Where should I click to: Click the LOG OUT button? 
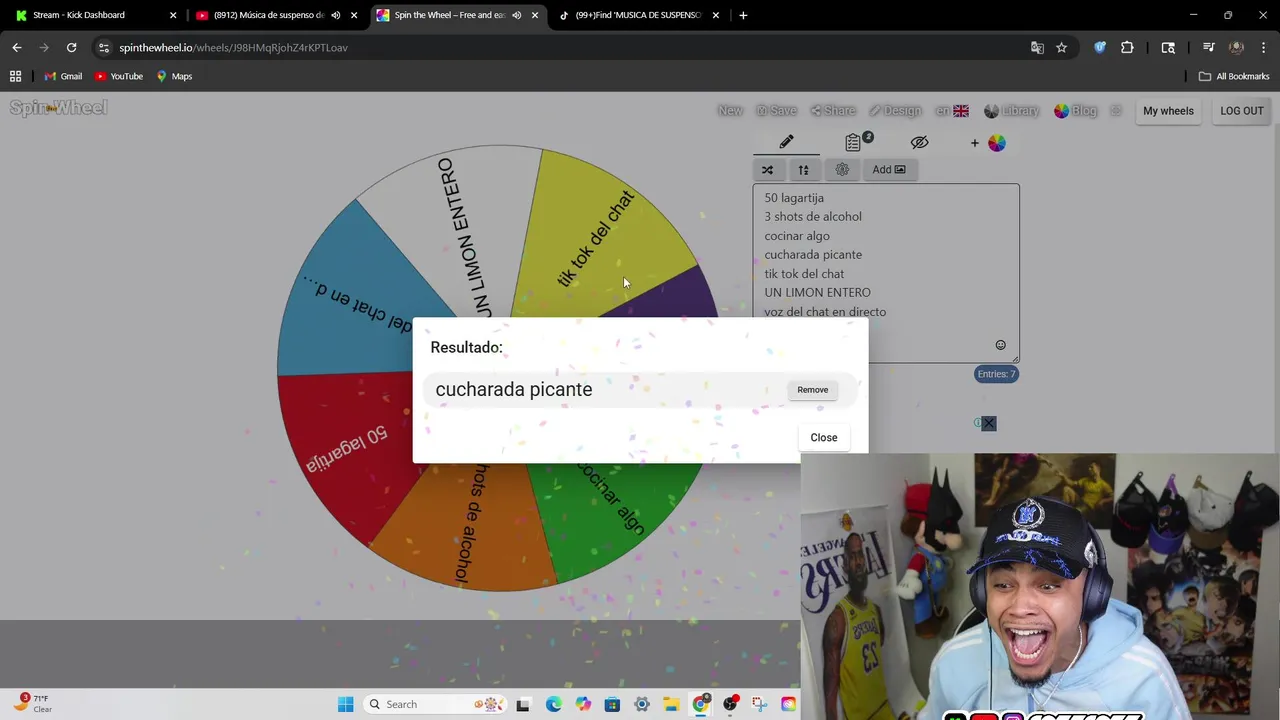pos(1242,111)
